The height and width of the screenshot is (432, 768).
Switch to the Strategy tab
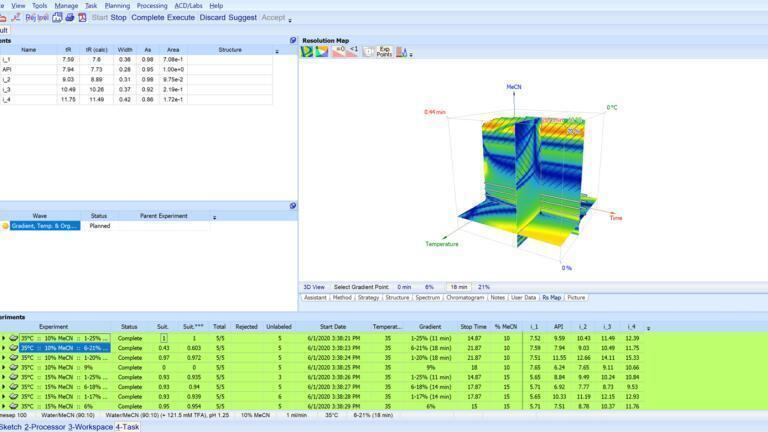(x=368, y=297)
